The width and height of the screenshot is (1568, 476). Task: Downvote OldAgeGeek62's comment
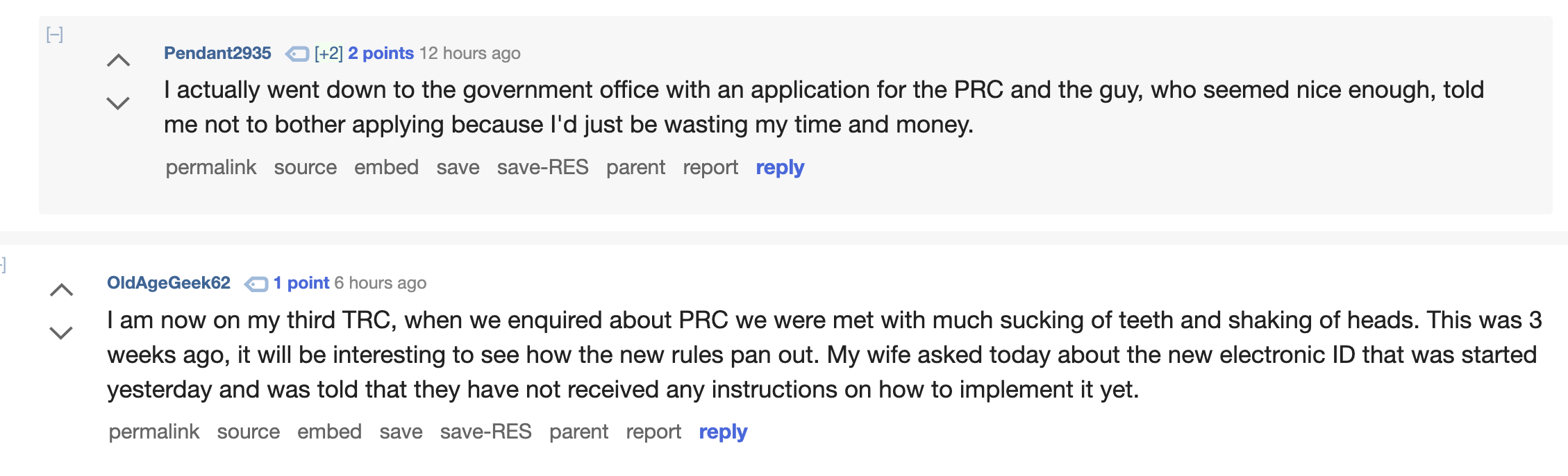click(61, 333)
